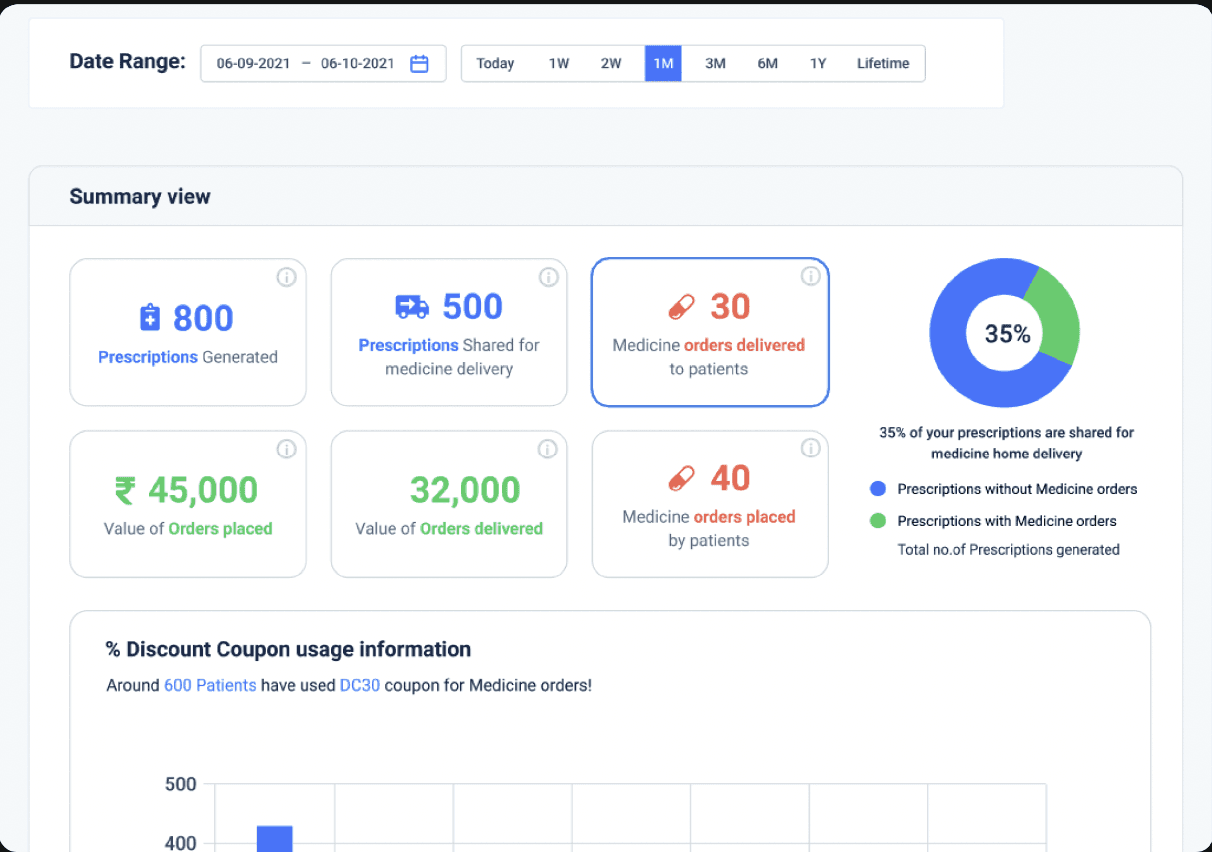Select the 1W range option

(x=559, y=63)
